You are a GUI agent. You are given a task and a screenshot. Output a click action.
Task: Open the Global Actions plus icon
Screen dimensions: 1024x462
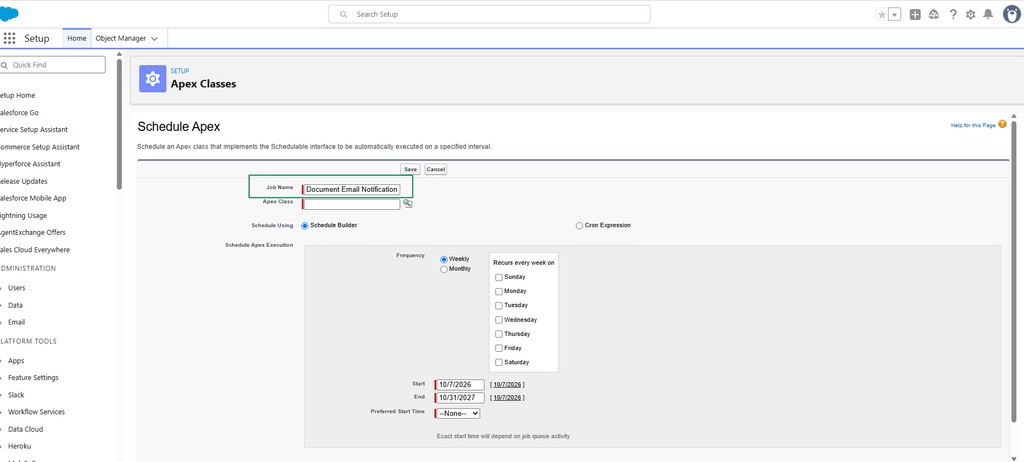(x=915, y=14)
